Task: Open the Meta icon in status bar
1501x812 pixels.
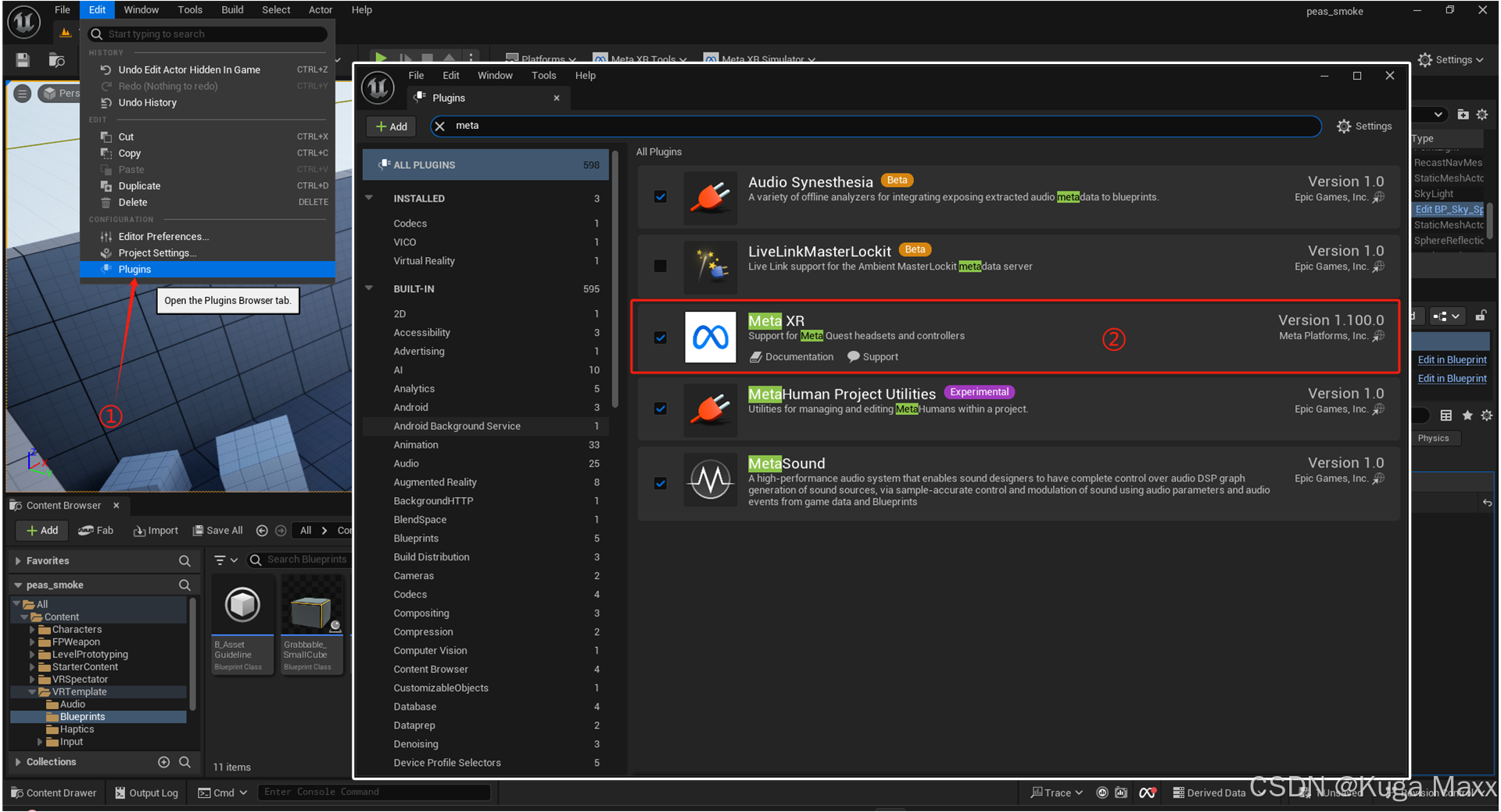Action: [x=1147, y=792]
